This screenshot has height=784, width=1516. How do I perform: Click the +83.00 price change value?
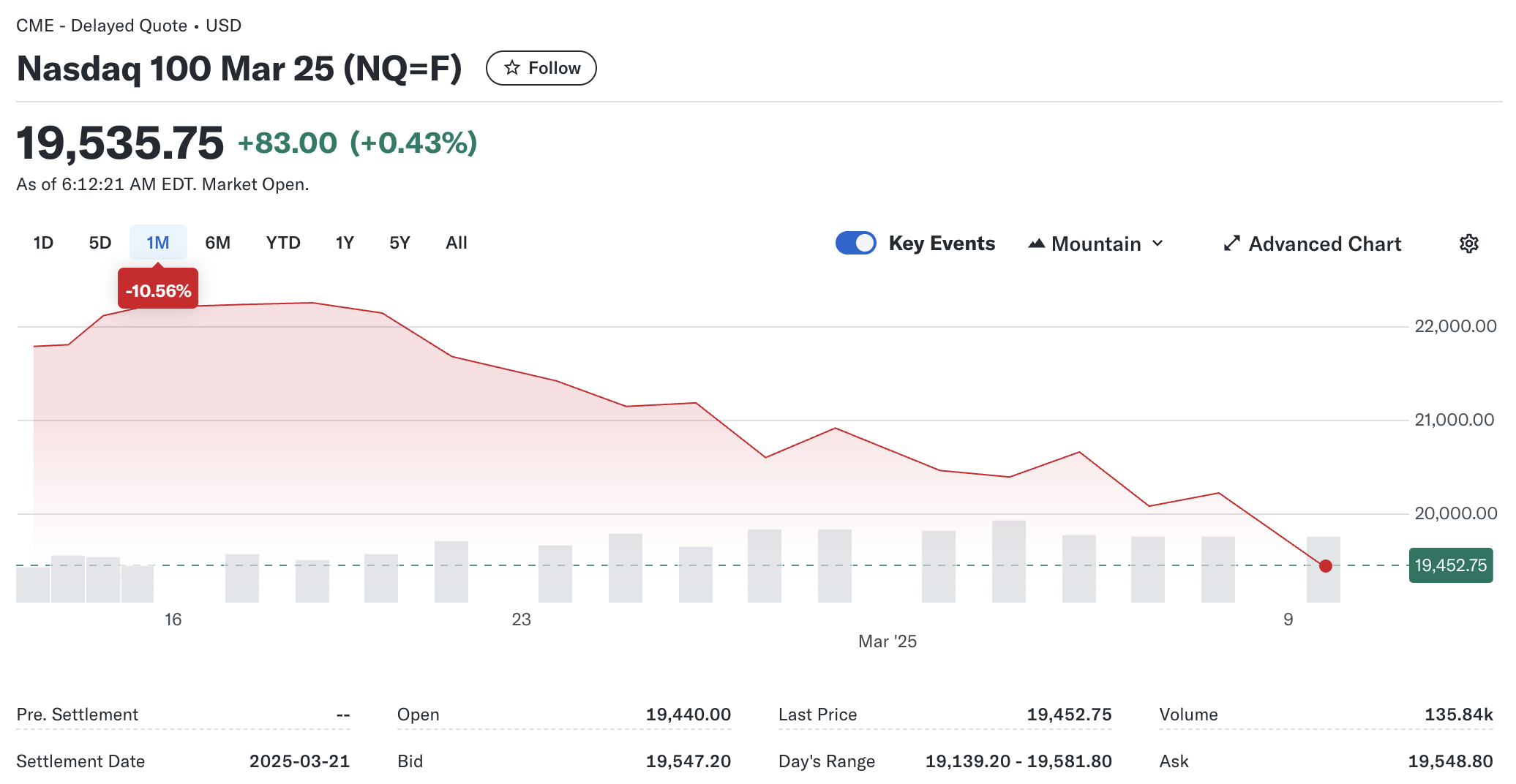pos(288,143)
